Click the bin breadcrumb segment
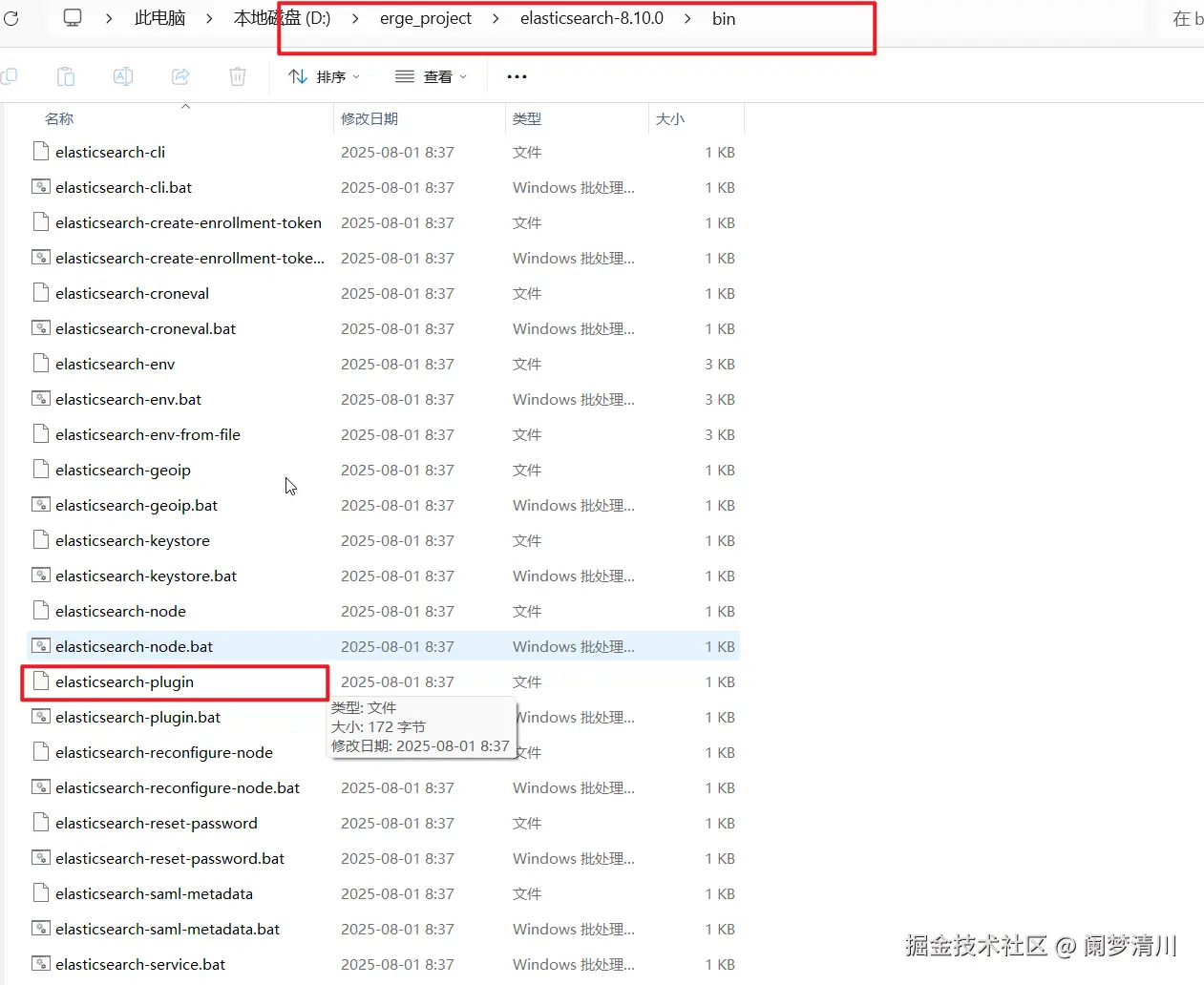The width and height of the screenshot is (1204, 985). pos(724,18)
